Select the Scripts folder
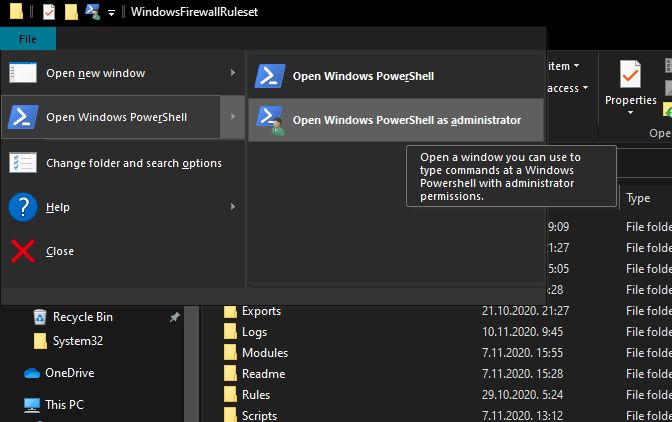This screenshot has height=422, width=672. pyautogui.click(x=259, y=416)
